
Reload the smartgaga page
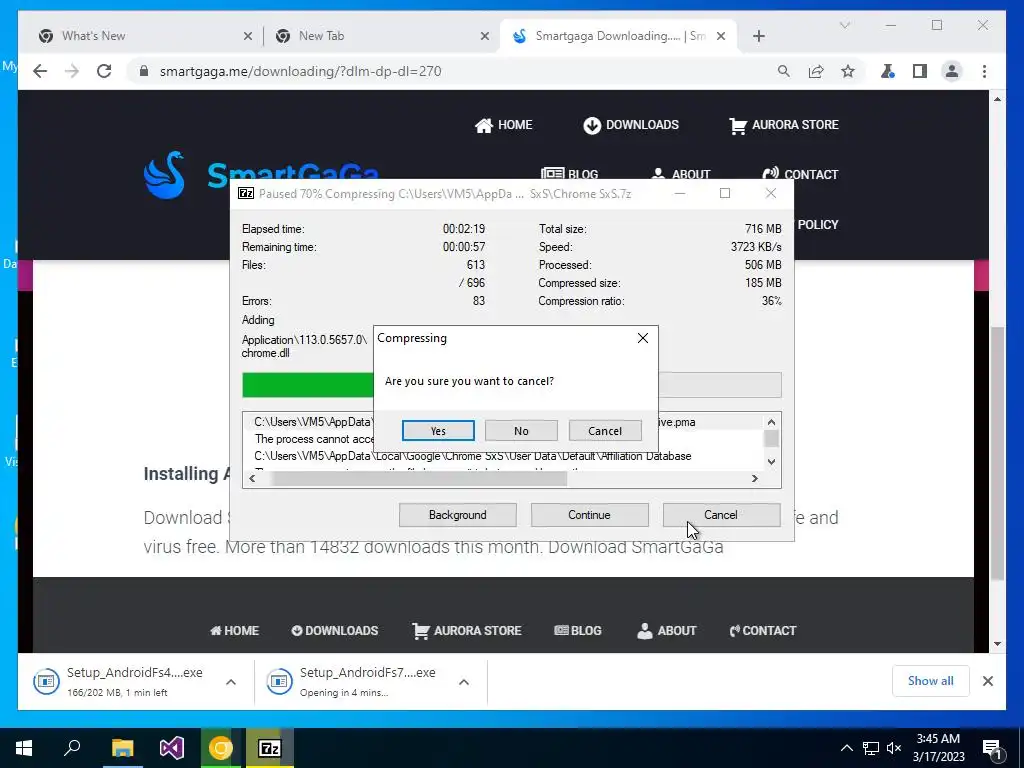pos(104,71)
